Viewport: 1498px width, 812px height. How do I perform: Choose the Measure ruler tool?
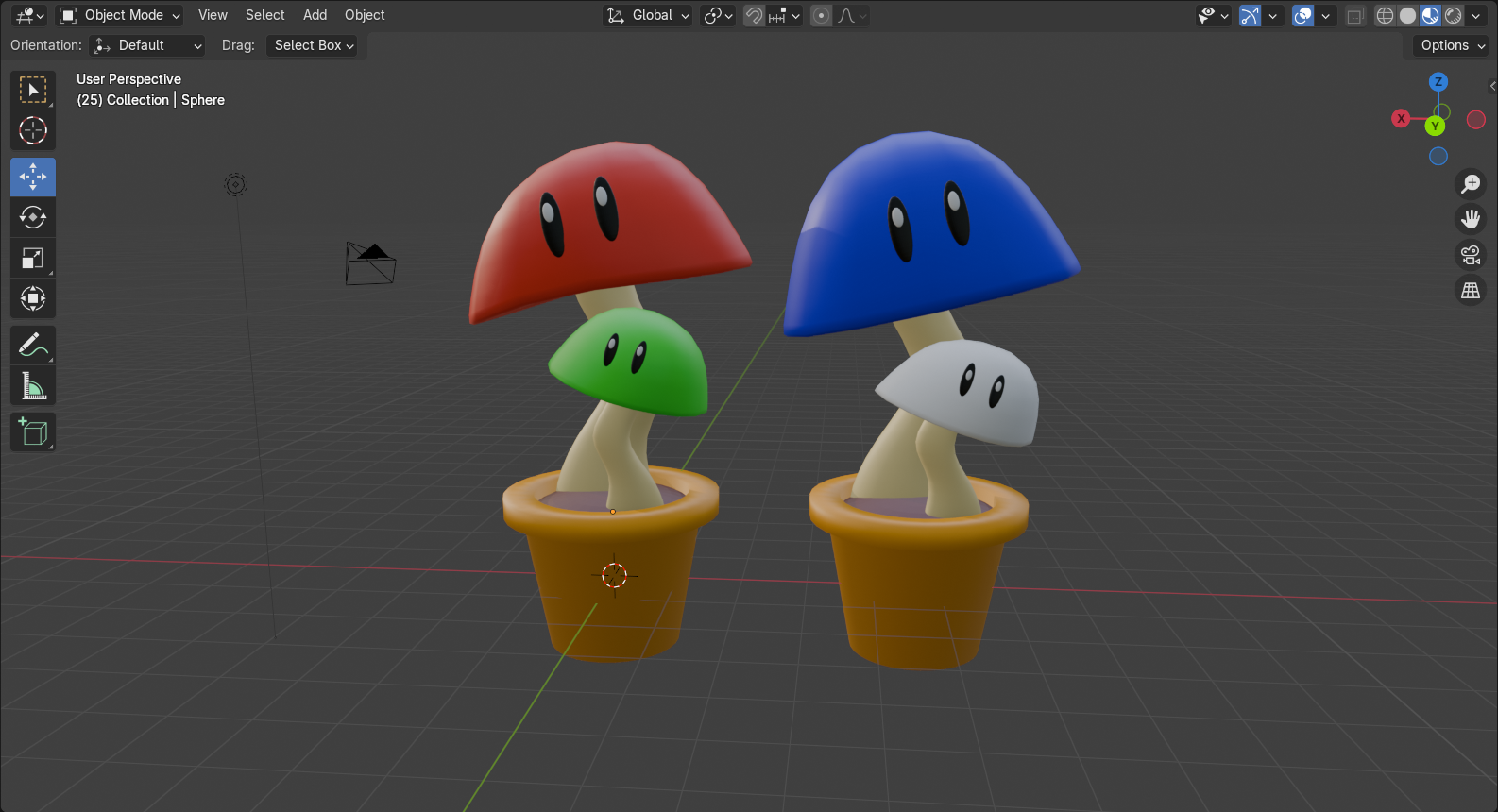[33, 385]
